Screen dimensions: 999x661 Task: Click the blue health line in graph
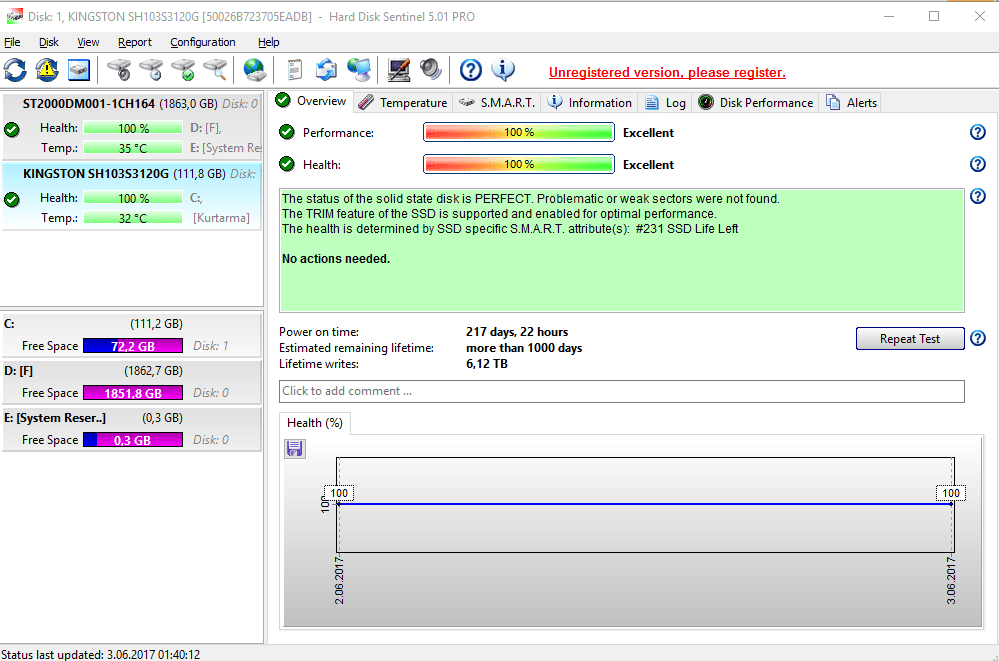[x=645, y=504]
